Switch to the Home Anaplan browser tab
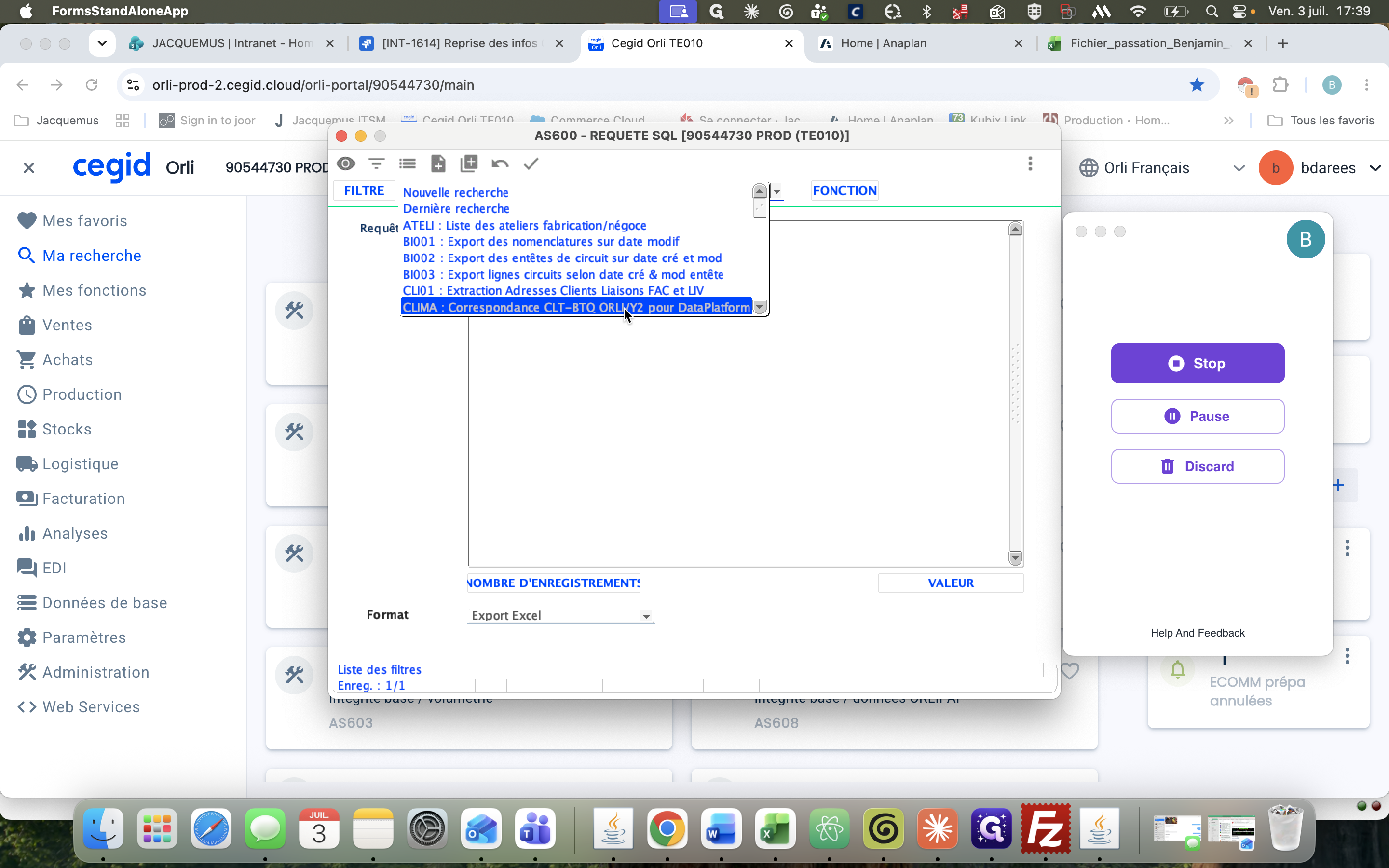Image resolution: width=1389 pixels, height=868 pixels. click(x=920, y=43)
